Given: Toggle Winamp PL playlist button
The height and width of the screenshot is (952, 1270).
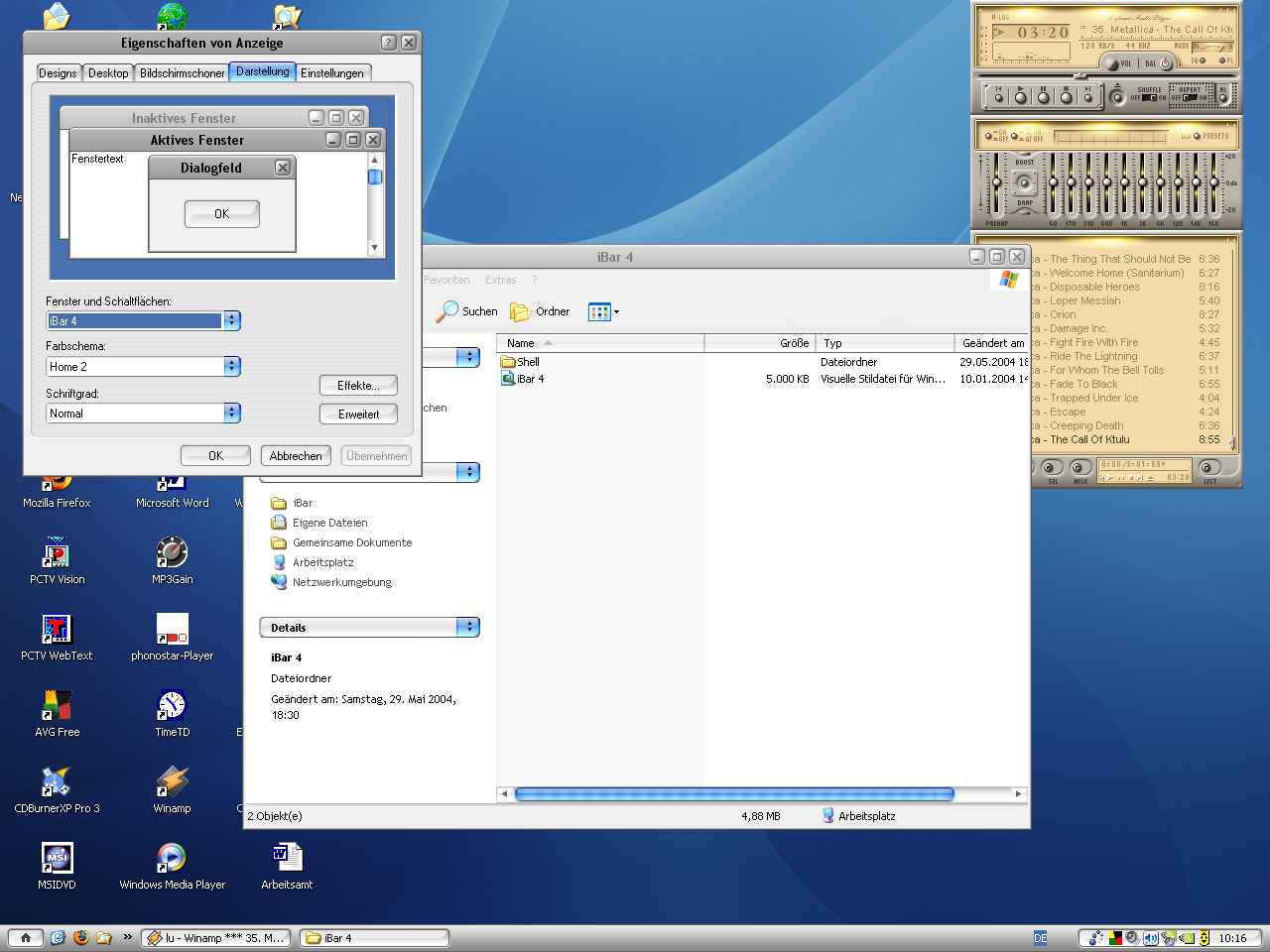Looking at the screenshot, I should click(1222, 60).
